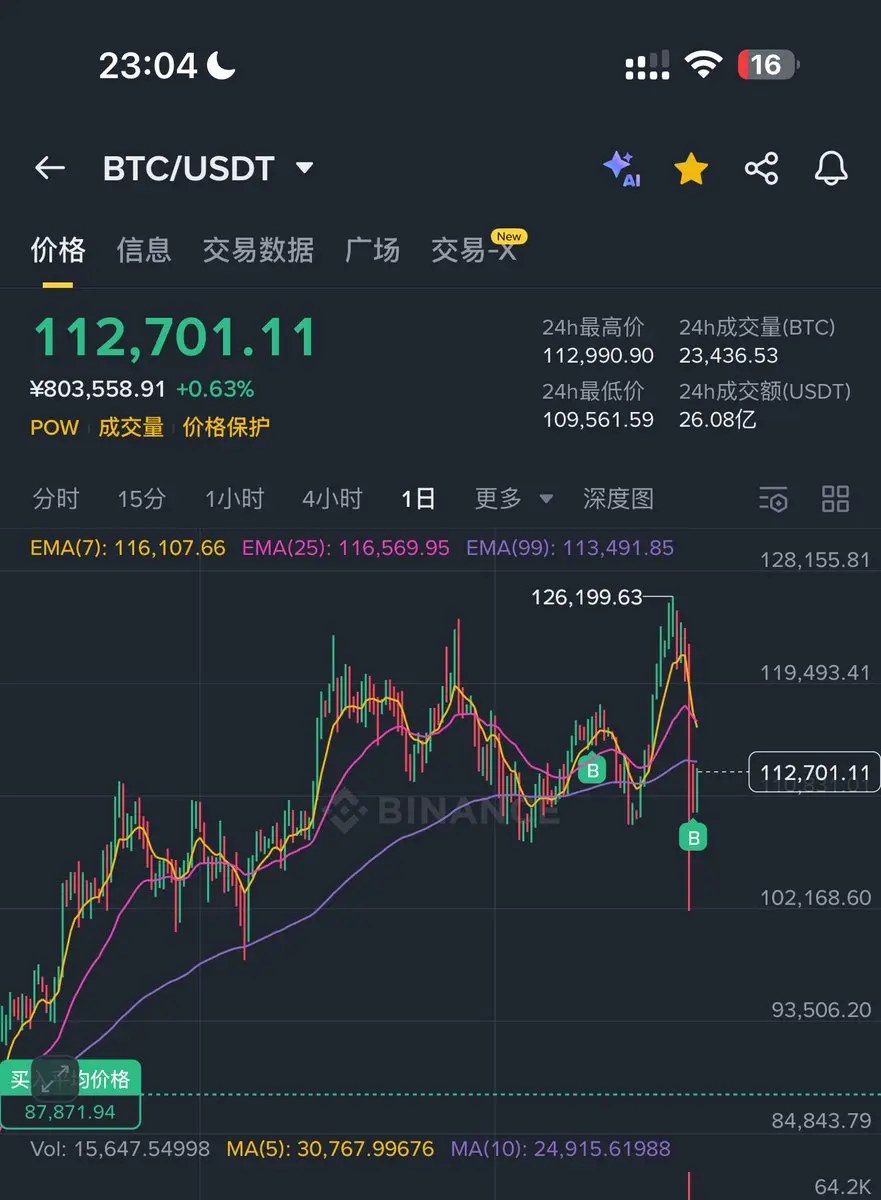Tap the lower B buy marker below candle
This screenshot has height=1200, width=881.
pyautogui.click(x=693, y=835)
